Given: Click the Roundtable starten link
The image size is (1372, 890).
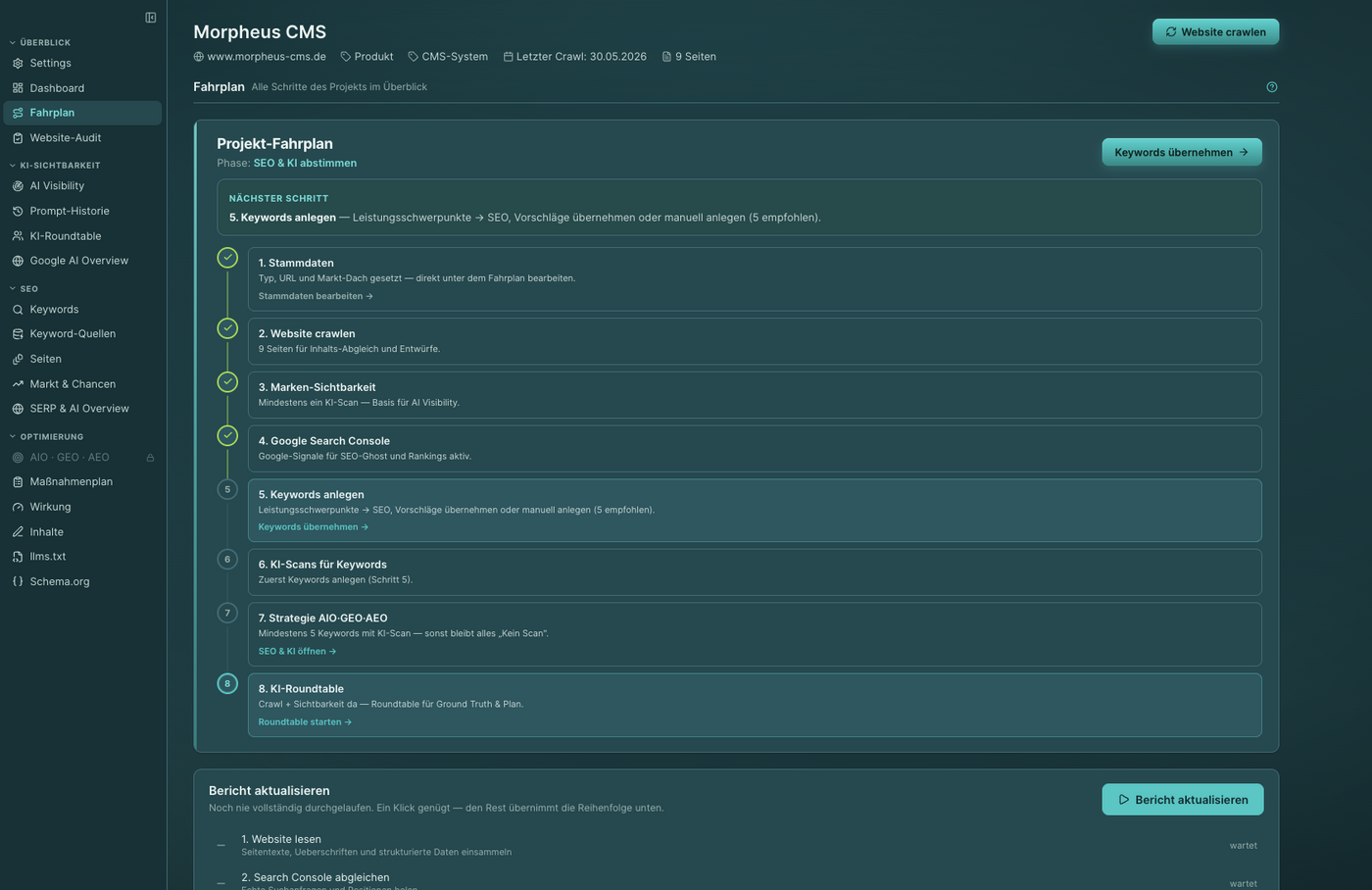Looking at the screenshot, I should [305, 722].
